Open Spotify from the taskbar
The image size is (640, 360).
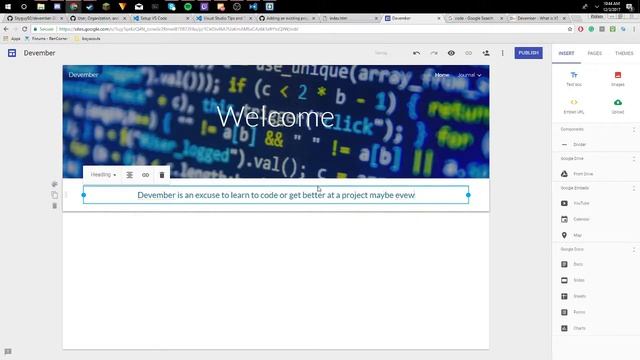tap(188, 7)
